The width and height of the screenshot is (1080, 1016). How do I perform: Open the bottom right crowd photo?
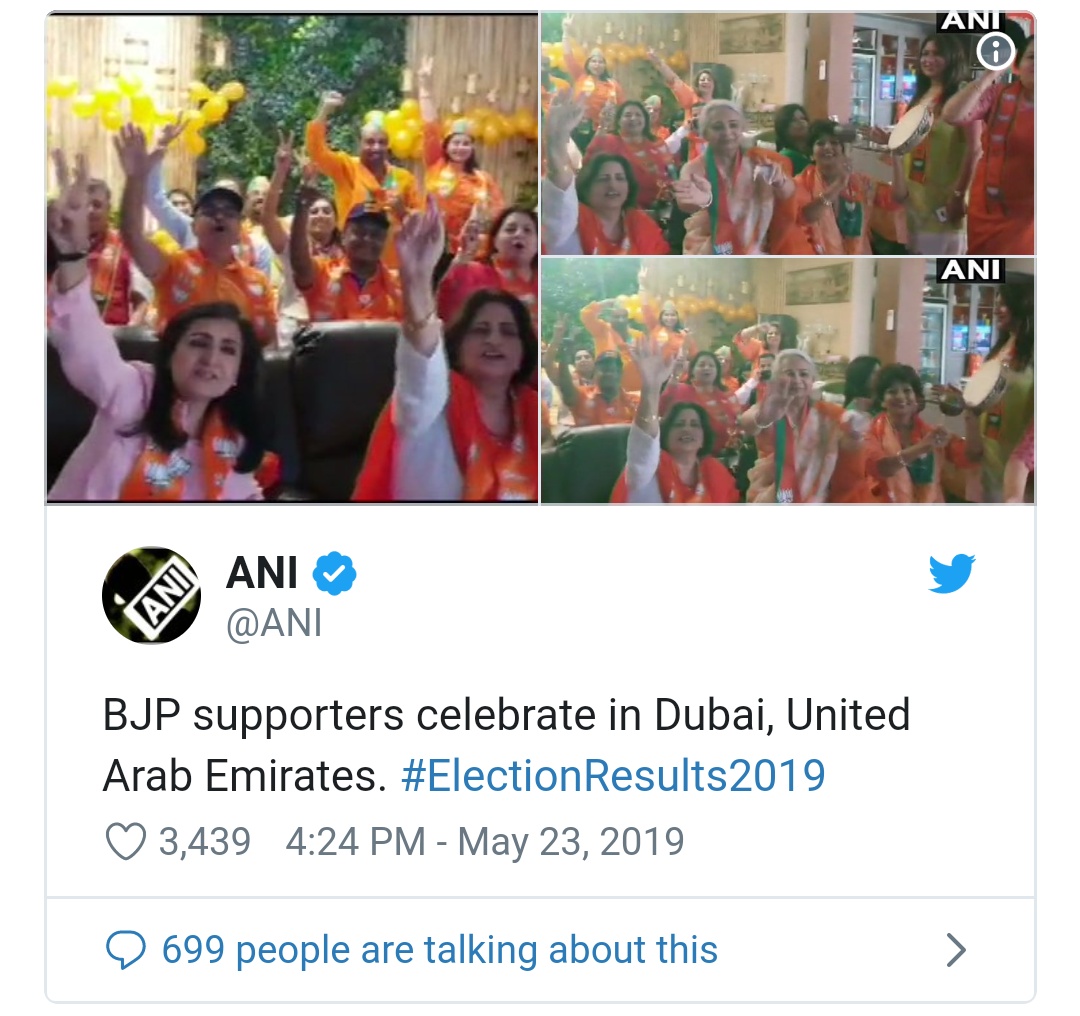coord(788,381)
